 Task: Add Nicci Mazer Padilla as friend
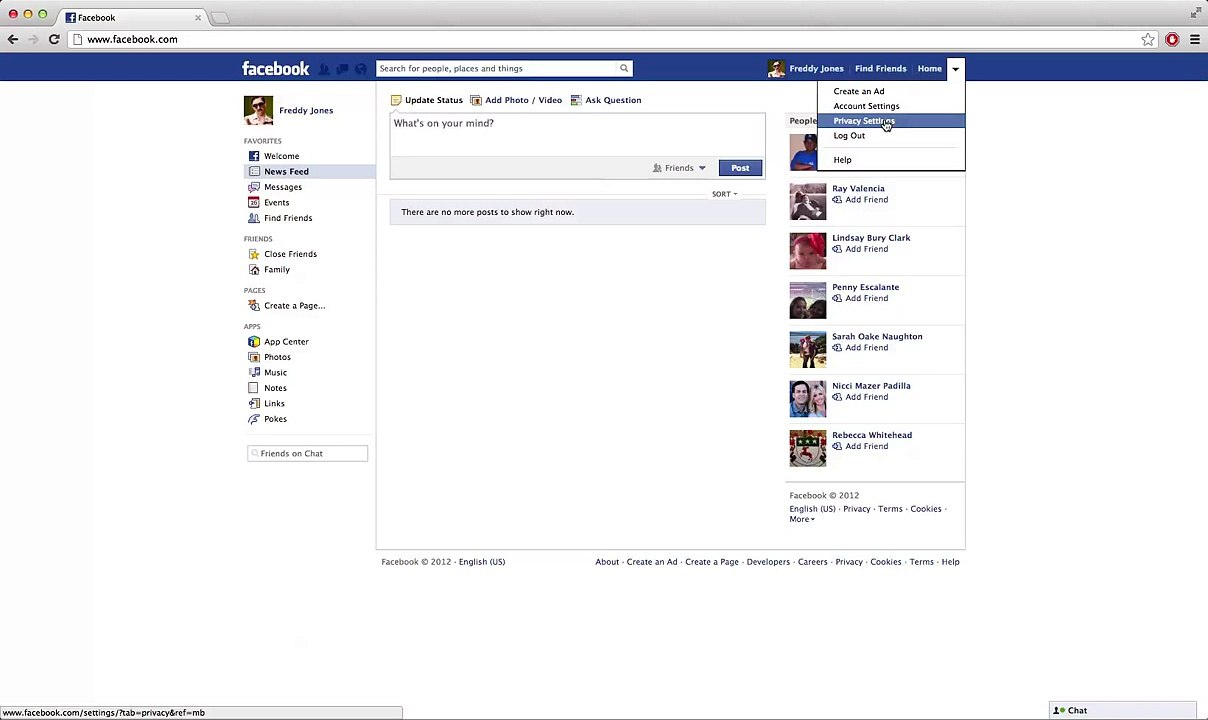(860, 397)
